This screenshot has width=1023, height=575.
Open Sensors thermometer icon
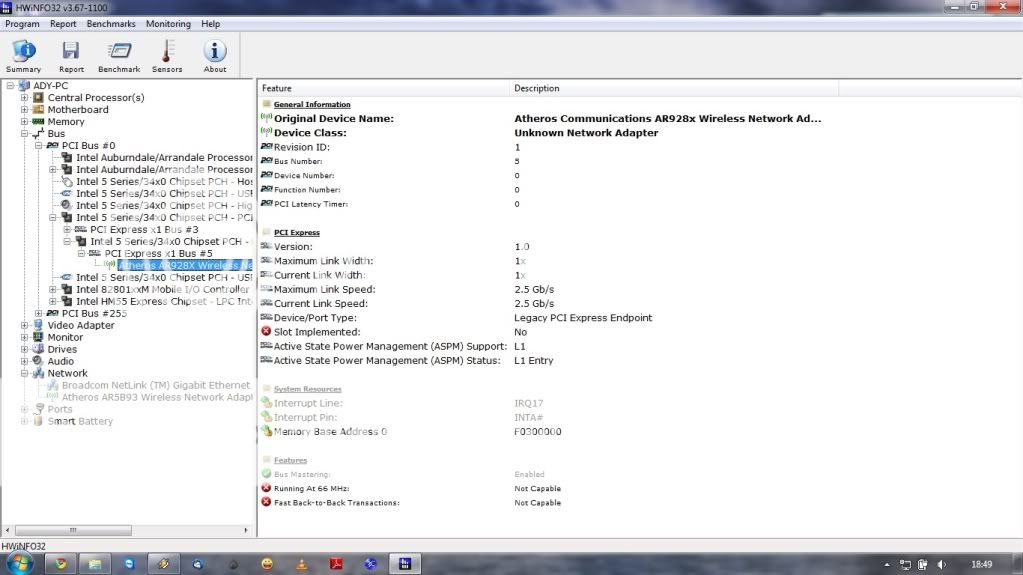click(x=167, y=56)
